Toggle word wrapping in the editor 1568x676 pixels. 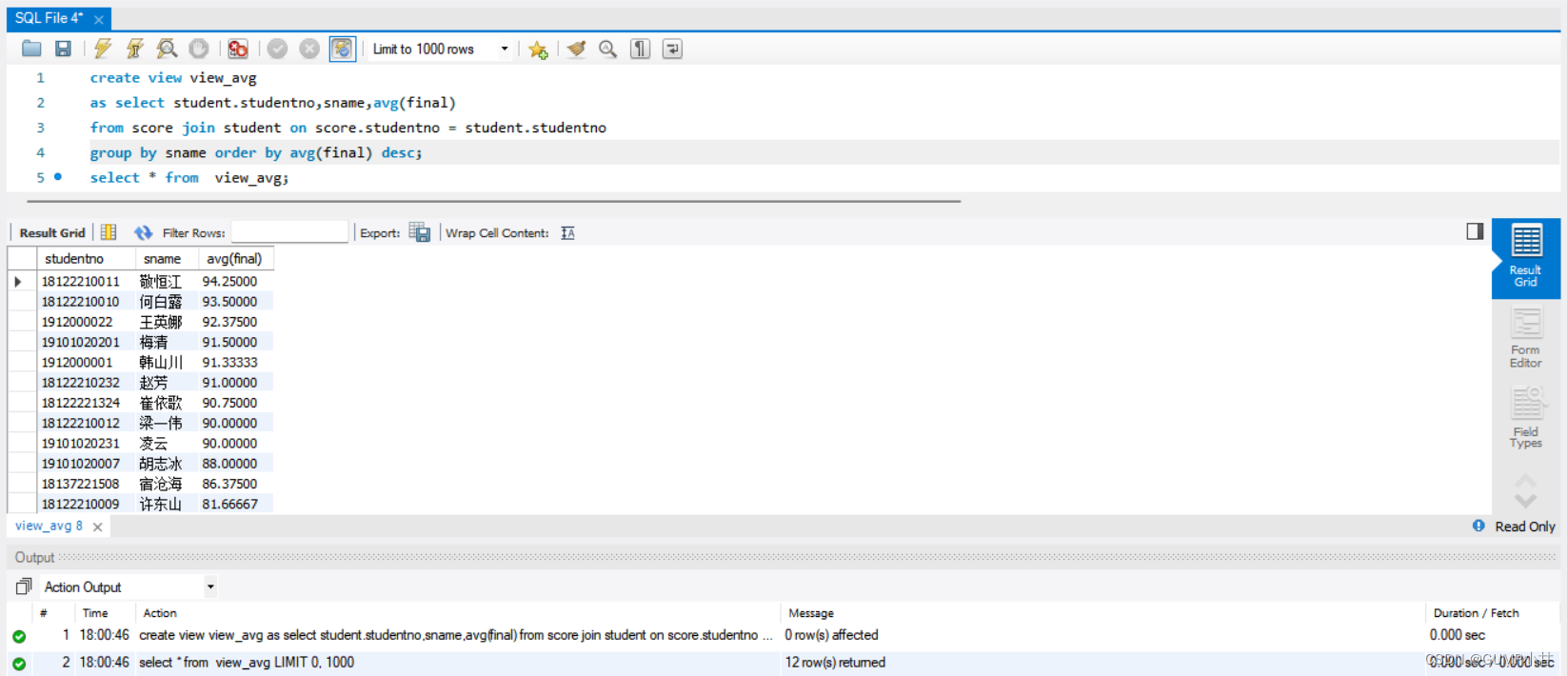(x=672, y=49)
